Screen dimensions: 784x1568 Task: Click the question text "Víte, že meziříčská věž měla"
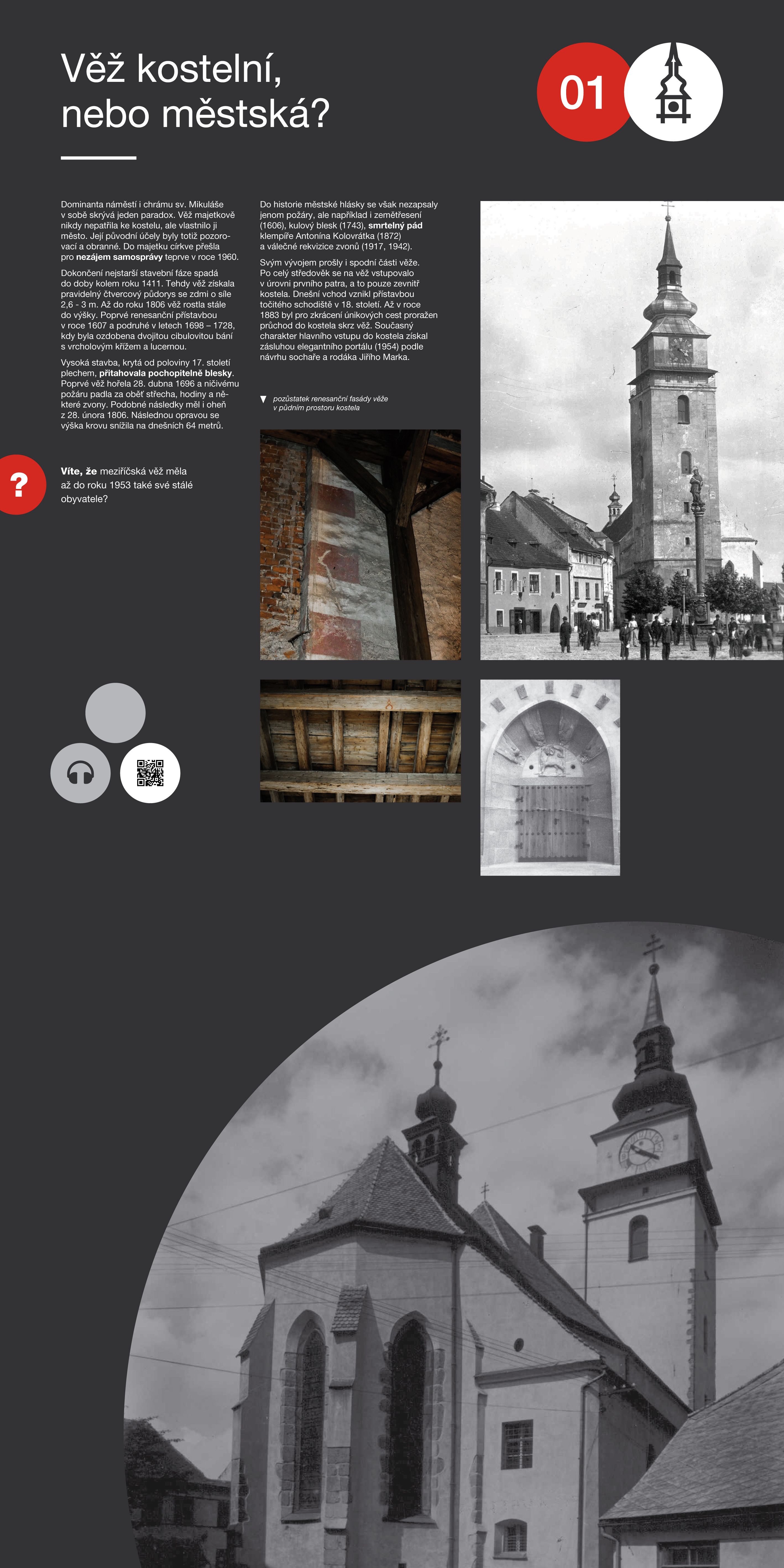click(x=124, y=471)
